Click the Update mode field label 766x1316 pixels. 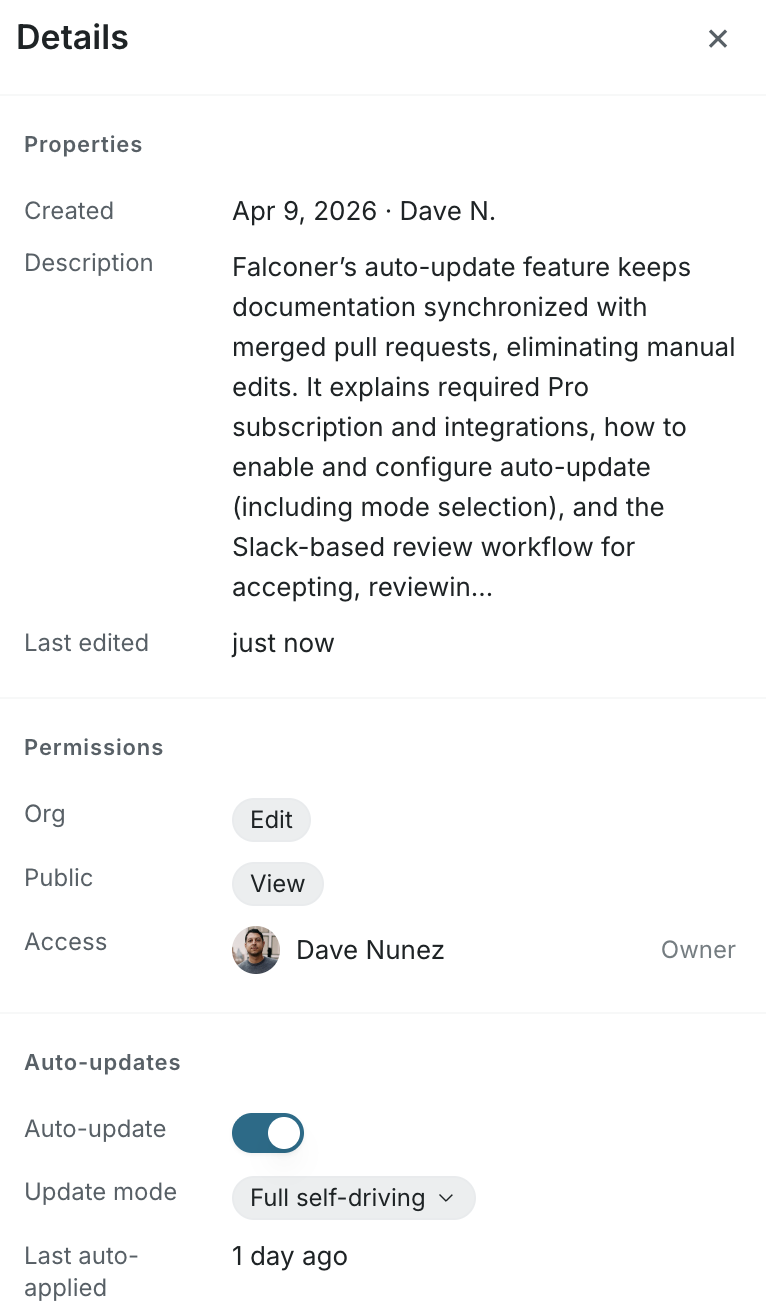coord(101,1192)
